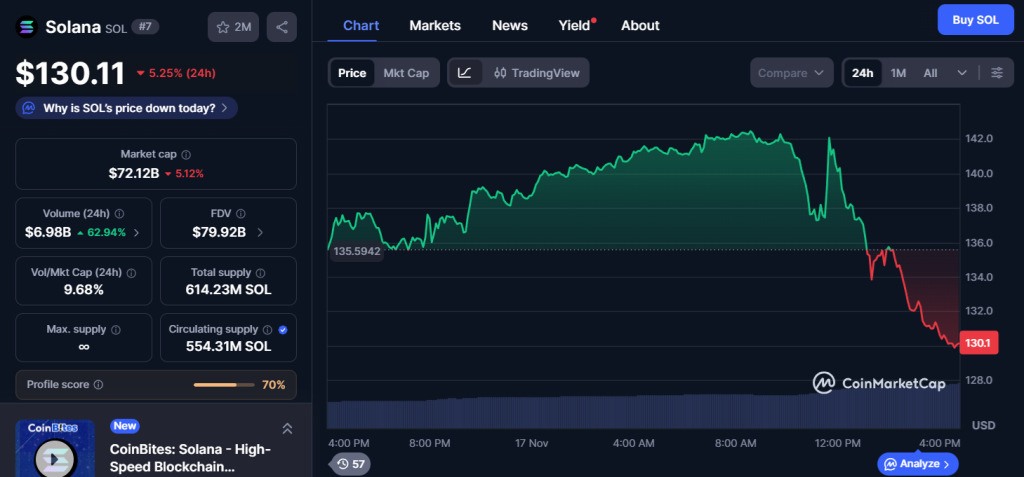
Task: Click the share icon next to Solana
Action: [281, 27]
